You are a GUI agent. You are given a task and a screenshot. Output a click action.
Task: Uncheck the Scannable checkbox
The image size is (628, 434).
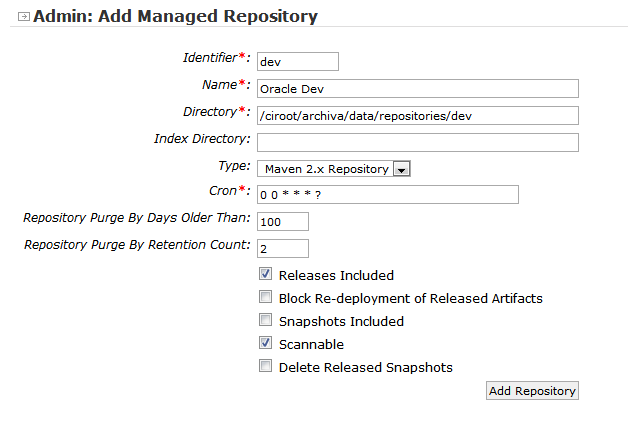point(266,343)
